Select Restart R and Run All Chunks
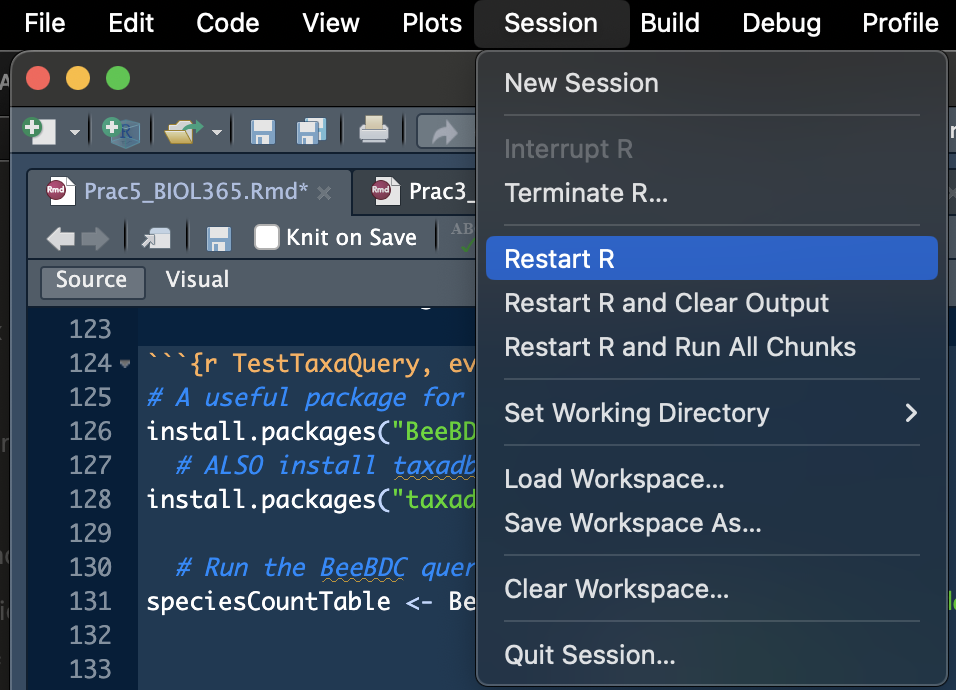This screenshot has width=956, height=690. [x=712, y=347]
